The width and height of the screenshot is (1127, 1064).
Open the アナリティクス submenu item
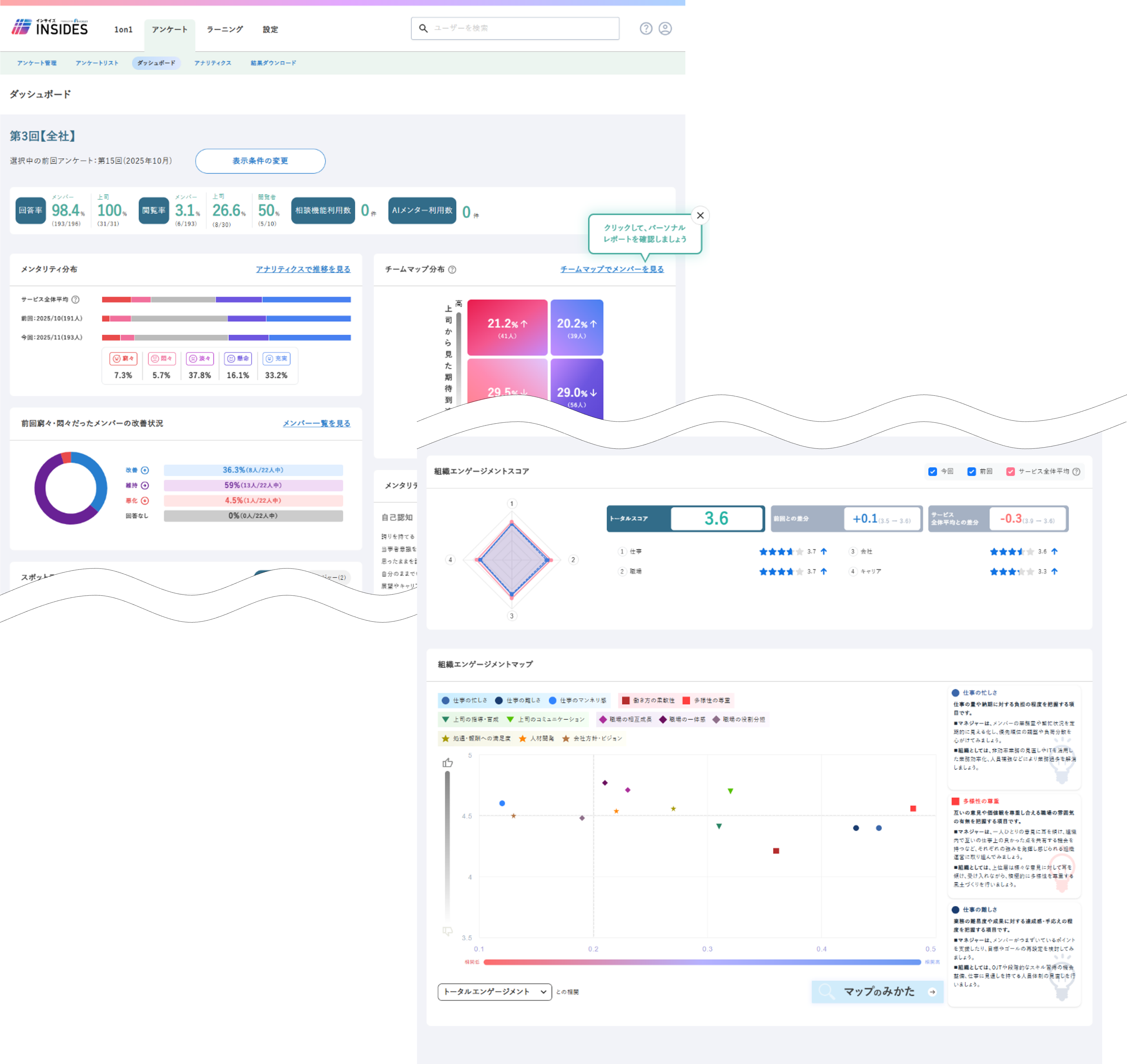click(213, 63)
